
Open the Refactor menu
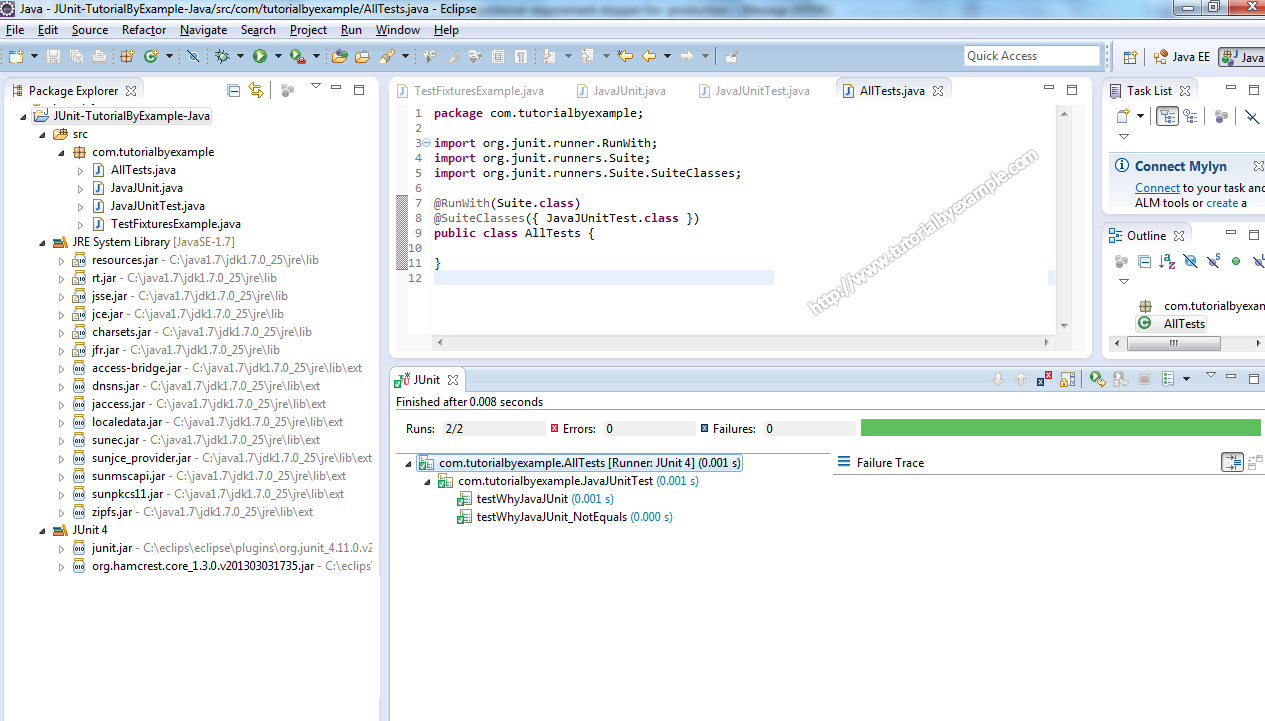(x=144, y=30)
